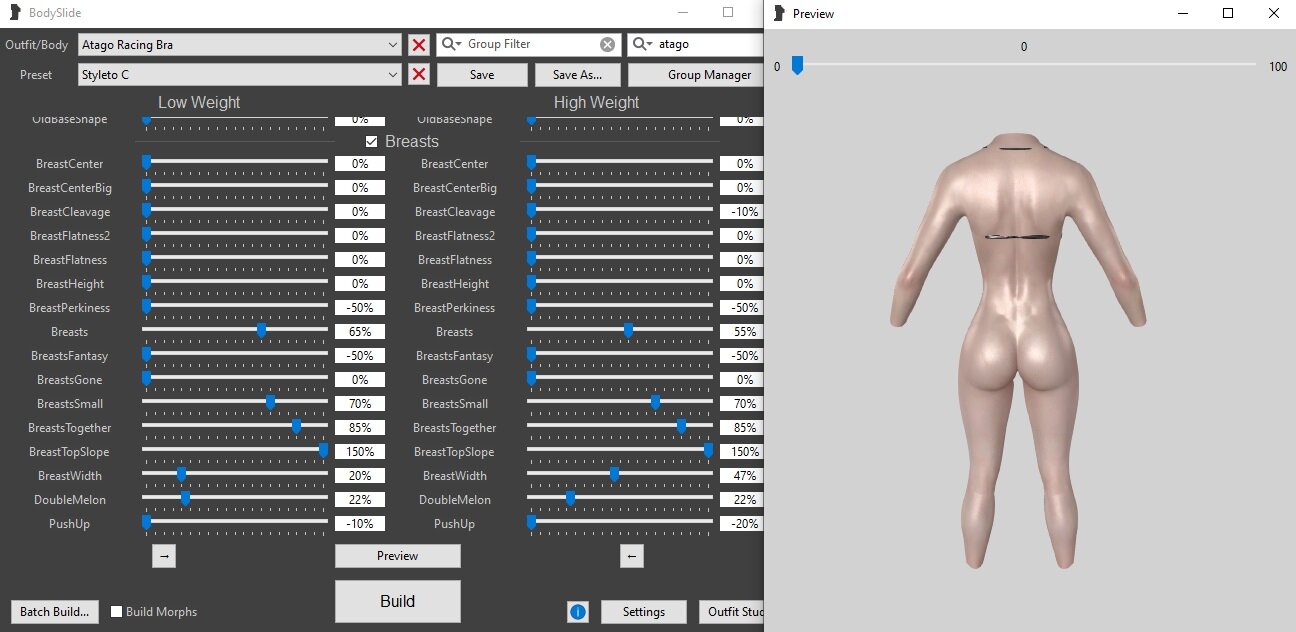Click the High Weight Breasts 55% value box

[x=742, y=332]
